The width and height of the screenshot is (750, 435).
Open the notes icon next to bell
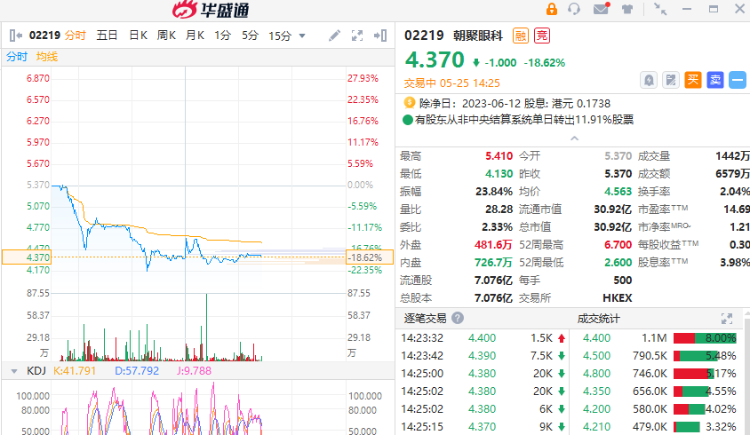coord(671,80)
